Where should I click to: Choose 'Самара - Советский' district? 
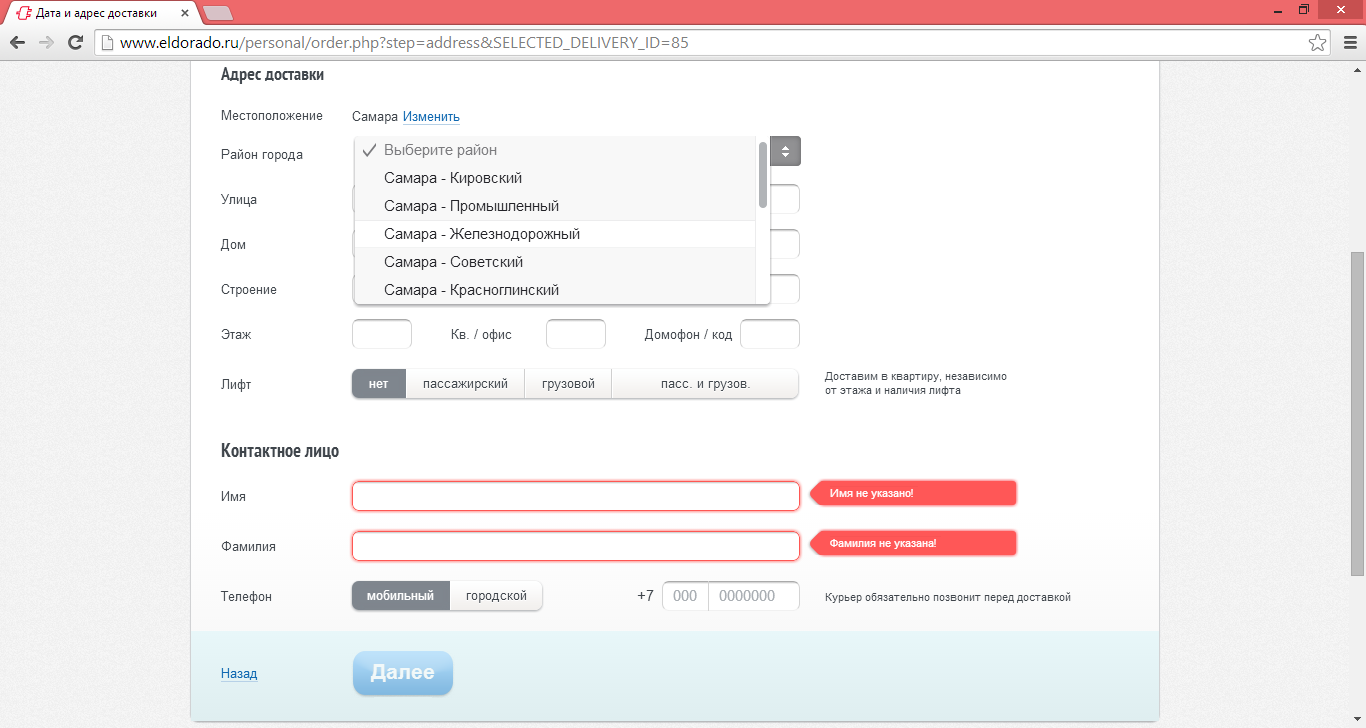(x=555, y=262)
